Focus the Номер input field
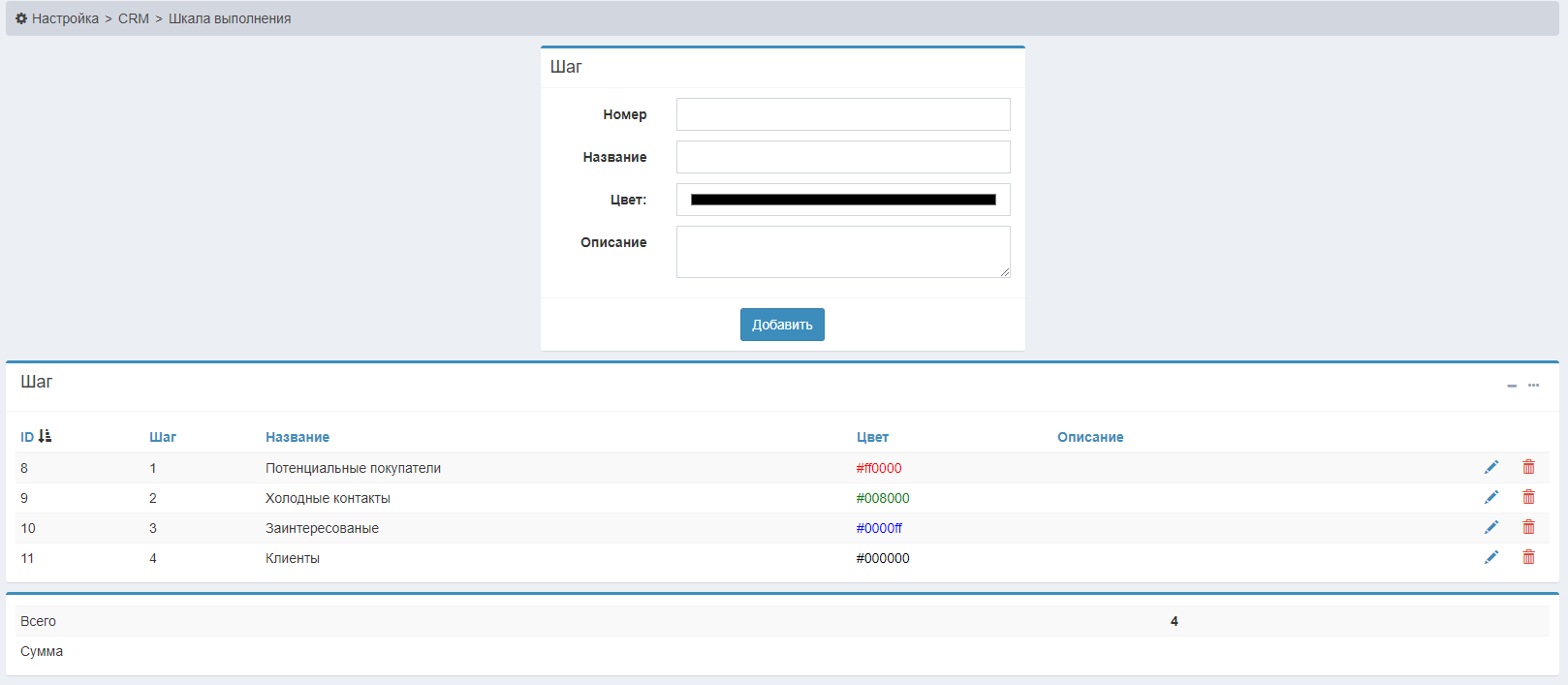The width and height of the screenshot is (1568, 685). [843, 114]
